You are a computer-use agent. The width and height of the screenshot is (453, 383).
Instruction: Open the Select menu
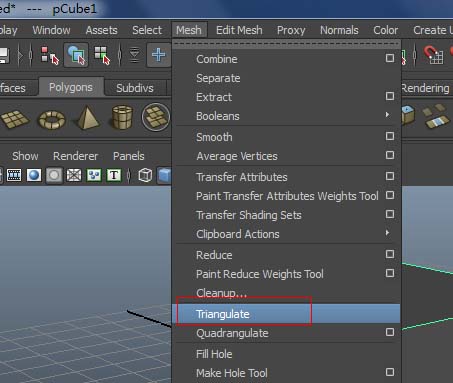point(147,30)
